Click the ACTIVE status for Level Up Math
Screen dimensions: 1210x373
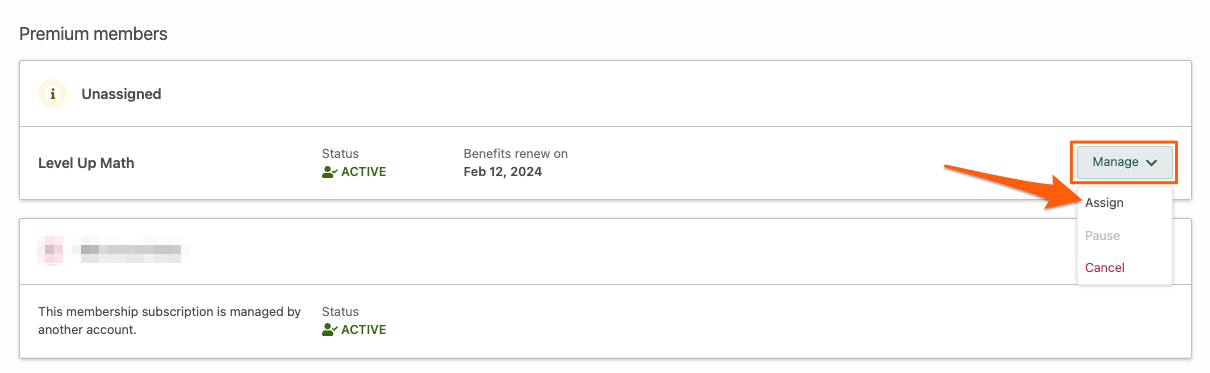[364, 172]
